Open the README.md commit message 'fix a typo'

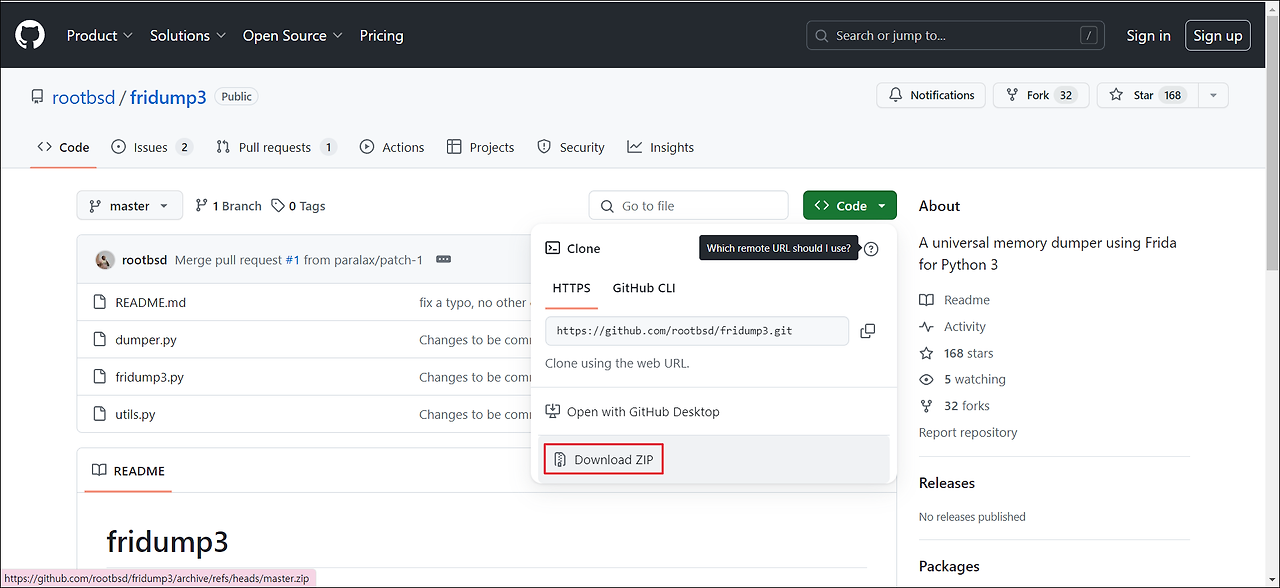475,302
